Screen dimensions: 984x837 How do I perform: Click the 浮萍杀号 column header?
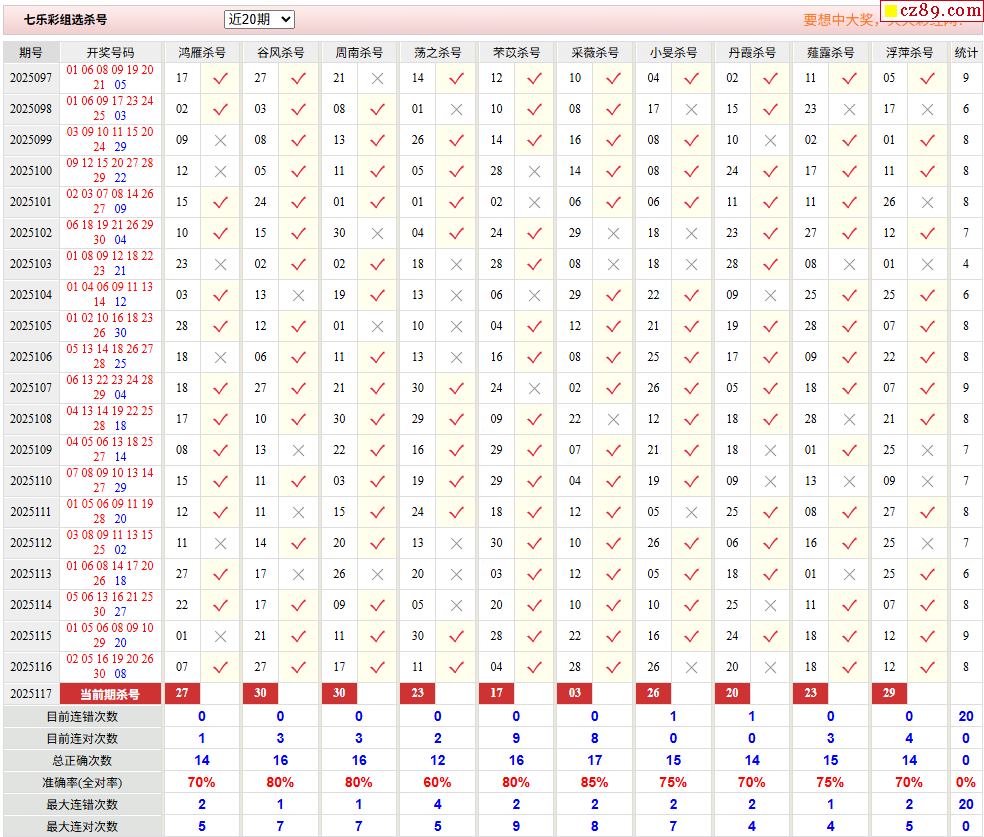908,52
